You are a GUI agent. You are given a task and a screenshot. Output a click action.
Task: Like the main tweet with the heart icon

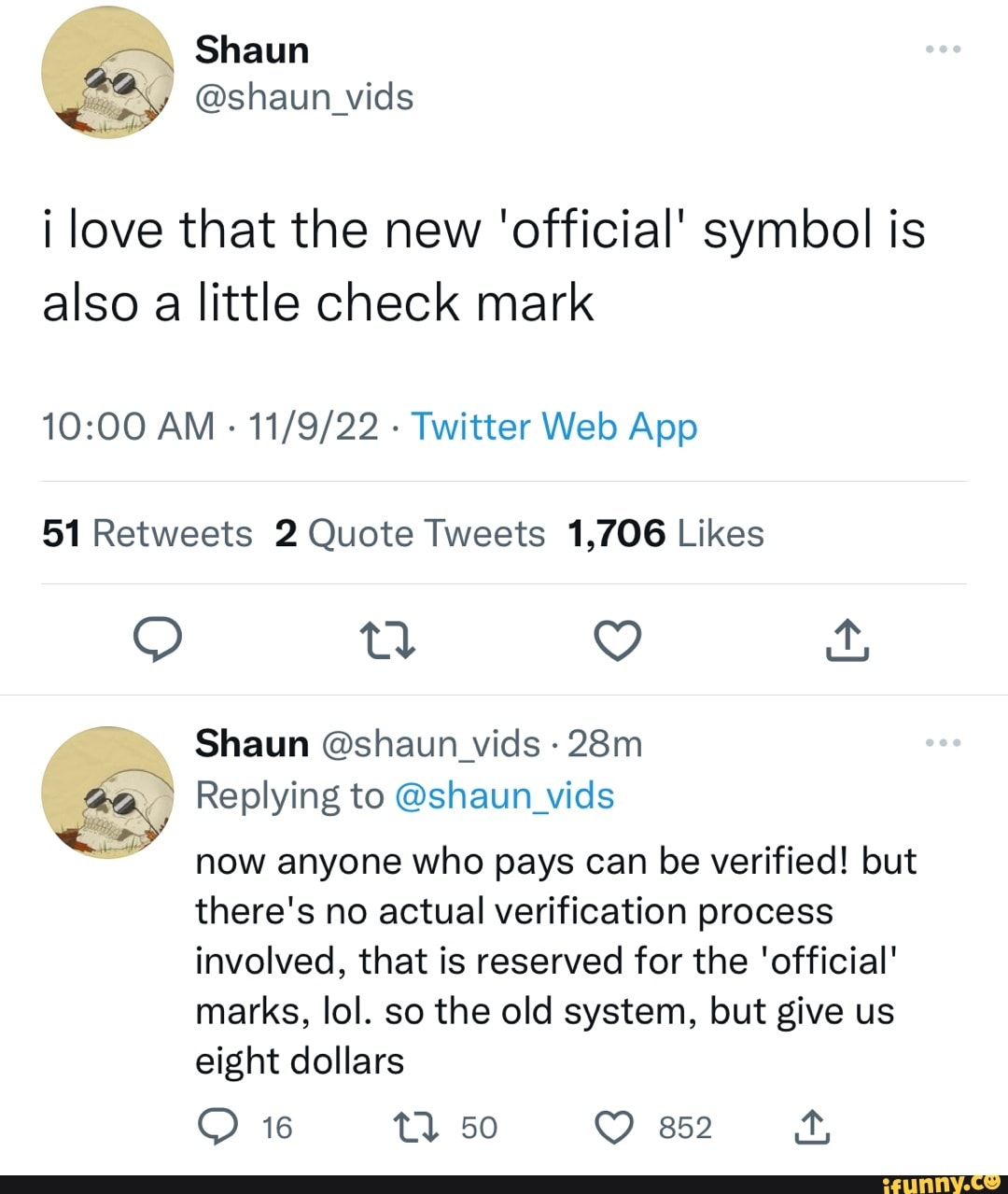(617, 640)
